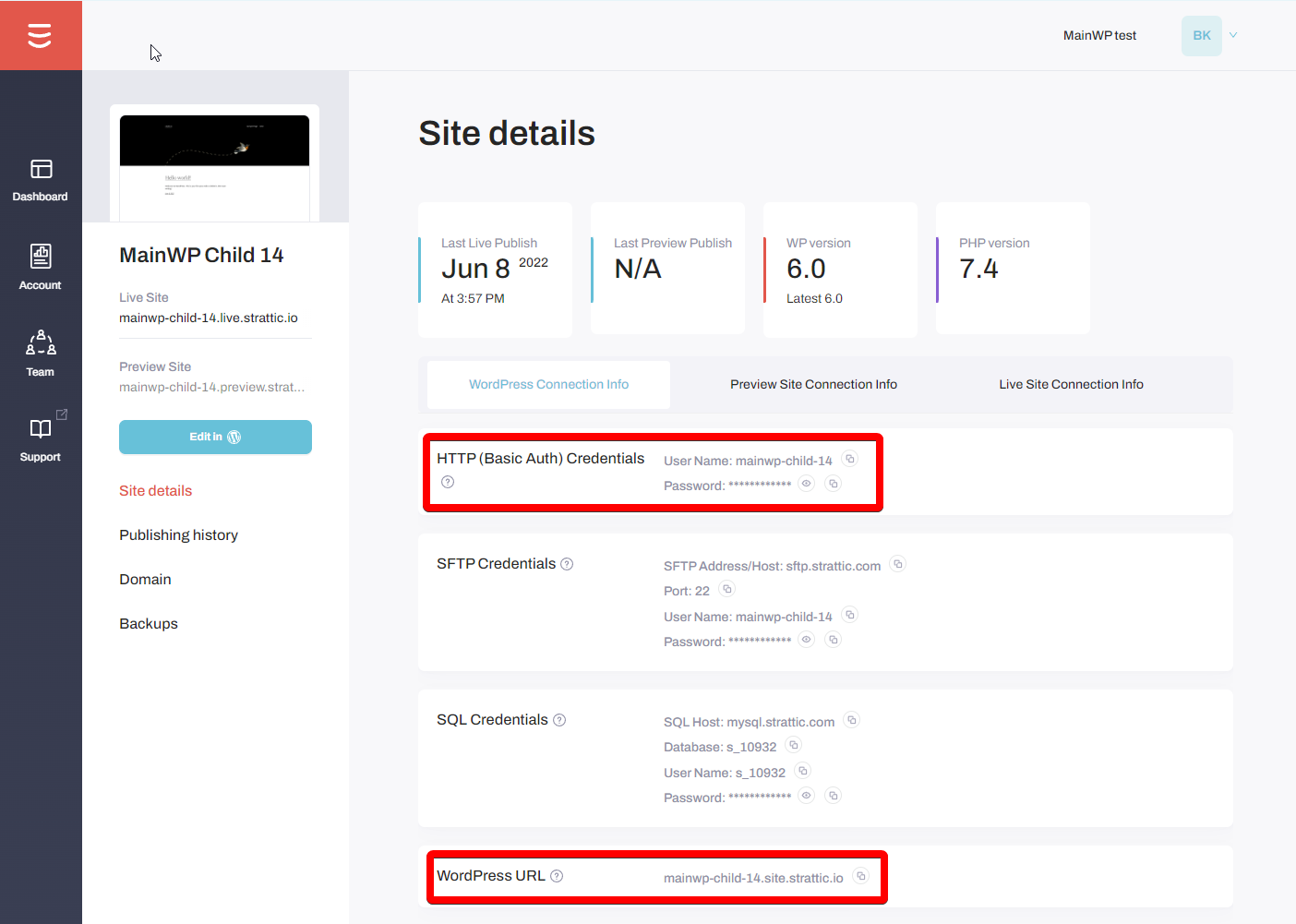Select the Dashboard sidebar icon
The width and height of the screenshot is (1296, 924).
pos(41,180)
